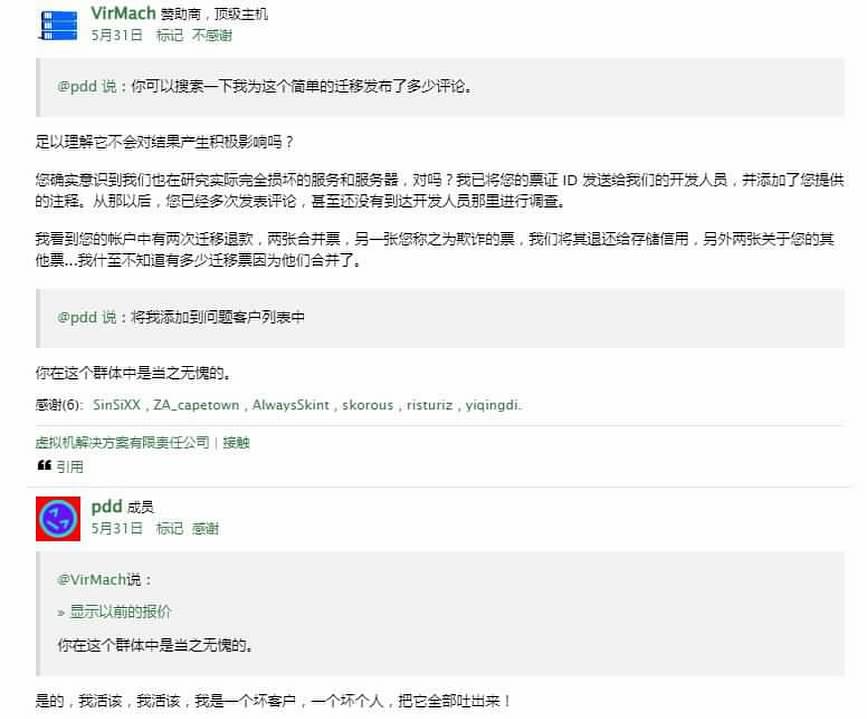Click 标记 on pdd's post

tap(169, 529)
